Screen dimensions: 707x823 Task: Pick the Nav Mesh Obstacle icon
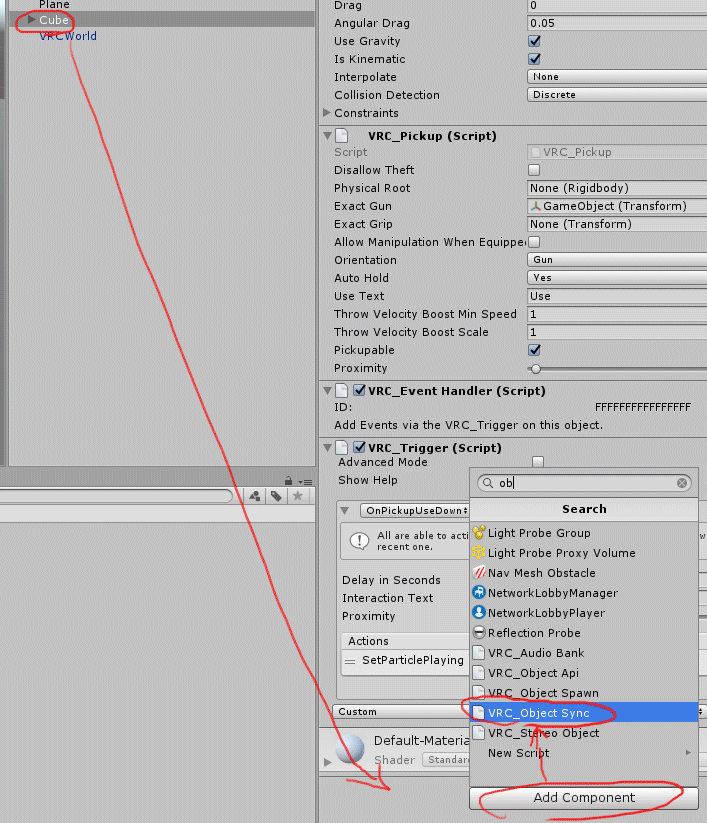point(478,573)
